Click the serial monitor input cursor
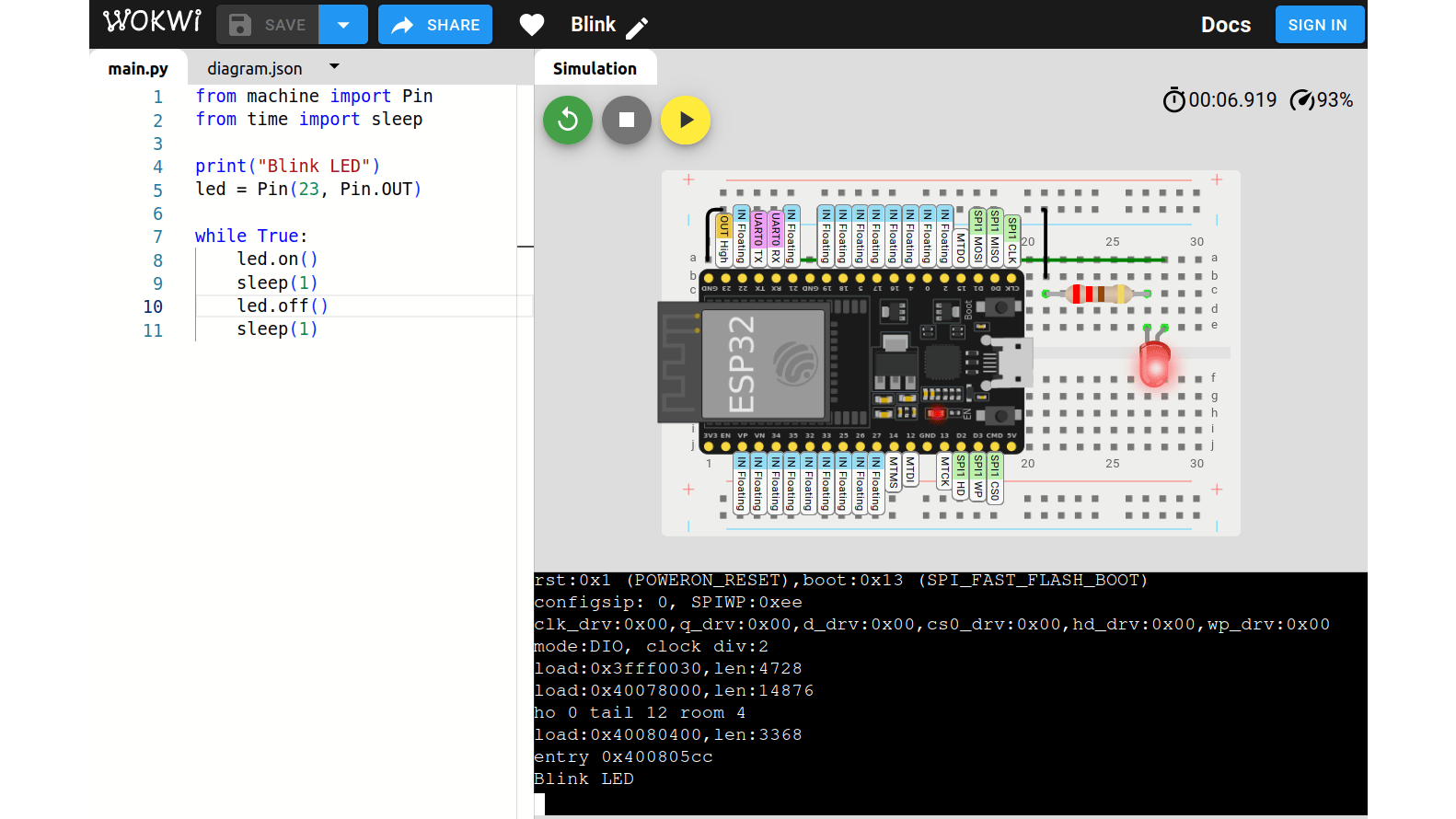The image size is (1456, 819). pos(539,802)
